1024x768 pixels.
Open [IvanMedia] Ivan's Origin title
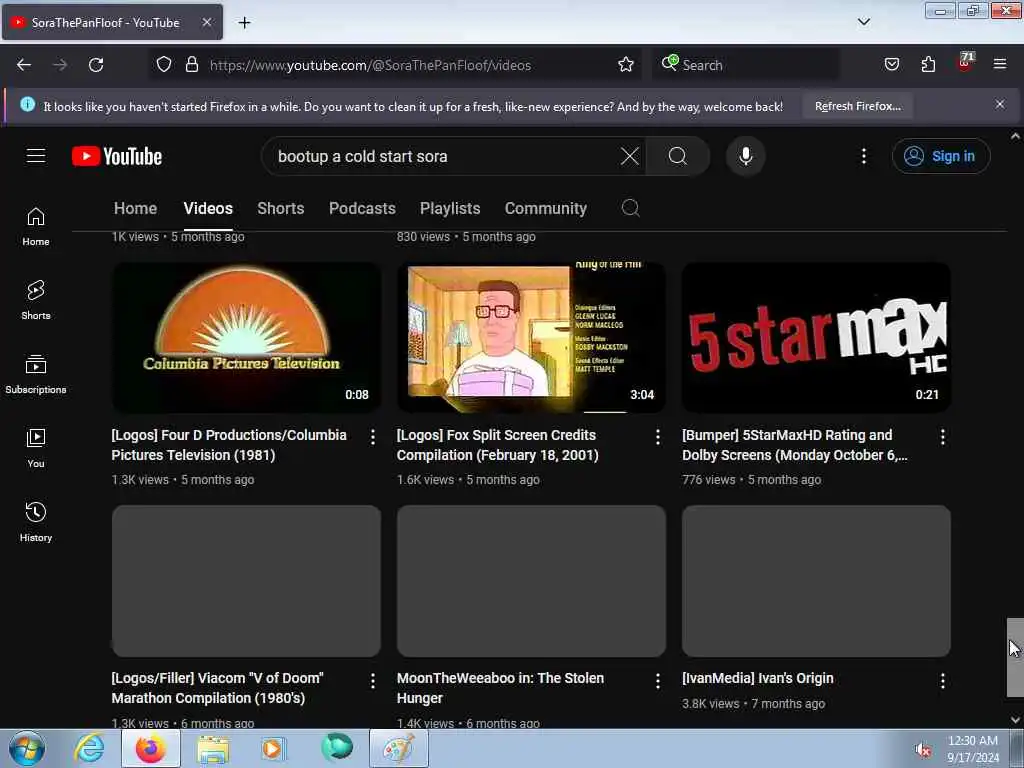[x=758, y=678]
